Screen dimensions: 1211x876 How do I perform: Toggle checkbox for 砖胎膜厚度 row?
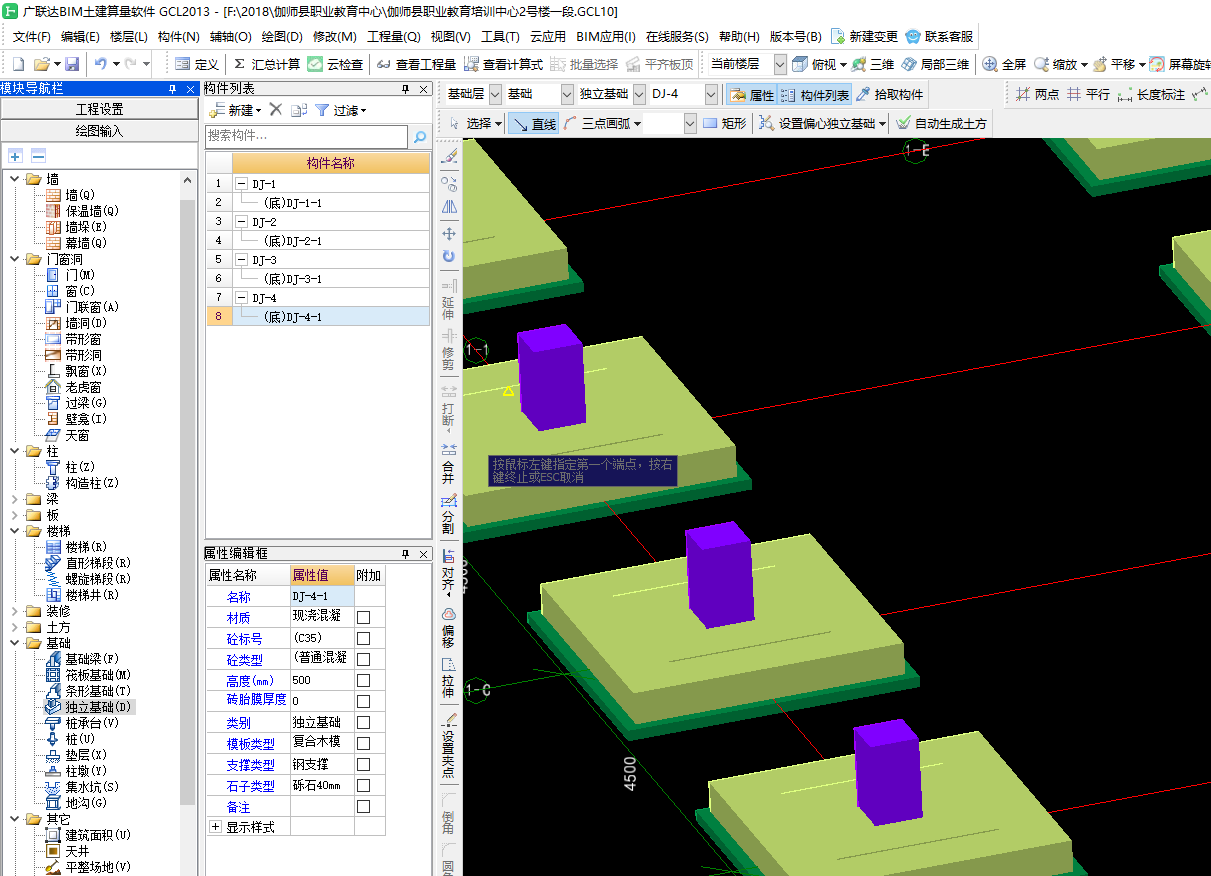tap(364, 702)
